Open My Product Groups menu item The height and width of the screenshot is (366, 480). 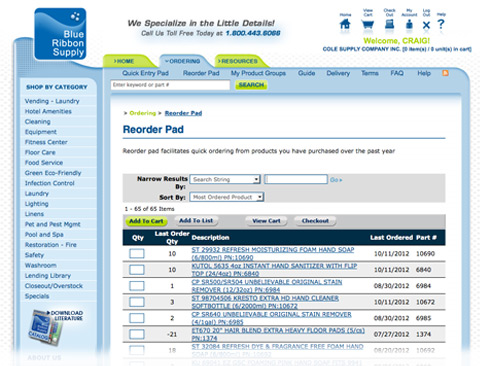point(258,73)
